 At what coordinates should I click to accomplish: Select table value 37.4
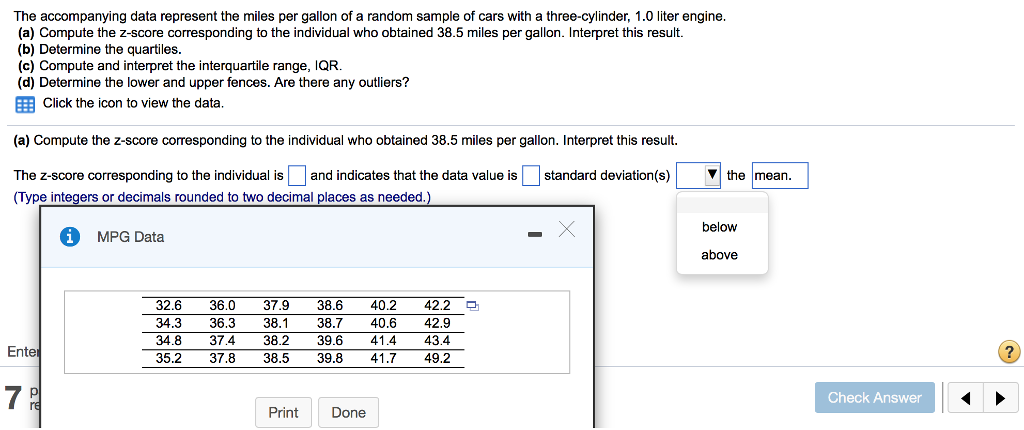(x=223, y=340)
